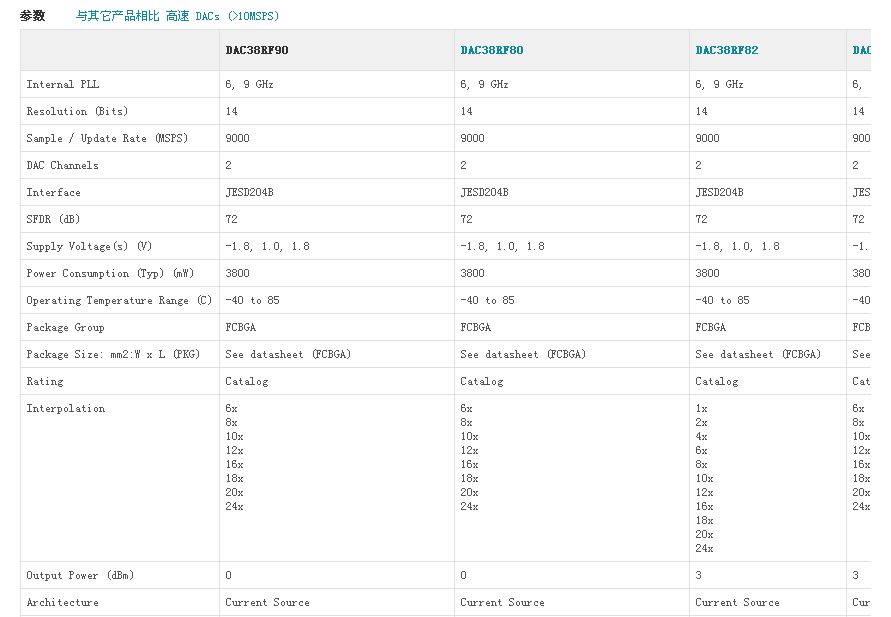Open the DAC38RF80 product link
Viewport: 891px width, 617px height.
click(x=491, y=50)
